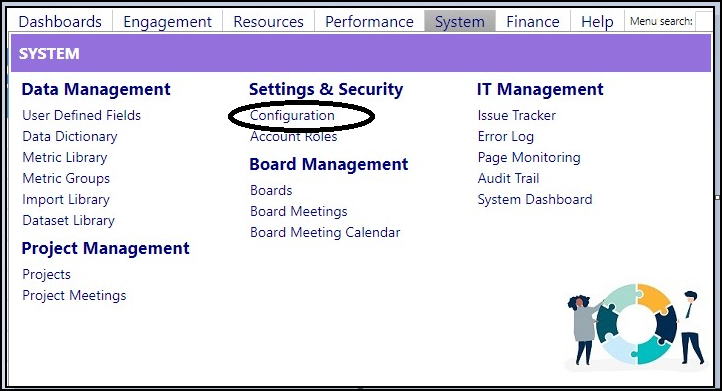Go to Metric Library
The width and height of the screenshot is (722, 391).
pyautogui.click(x=65, y=158)
